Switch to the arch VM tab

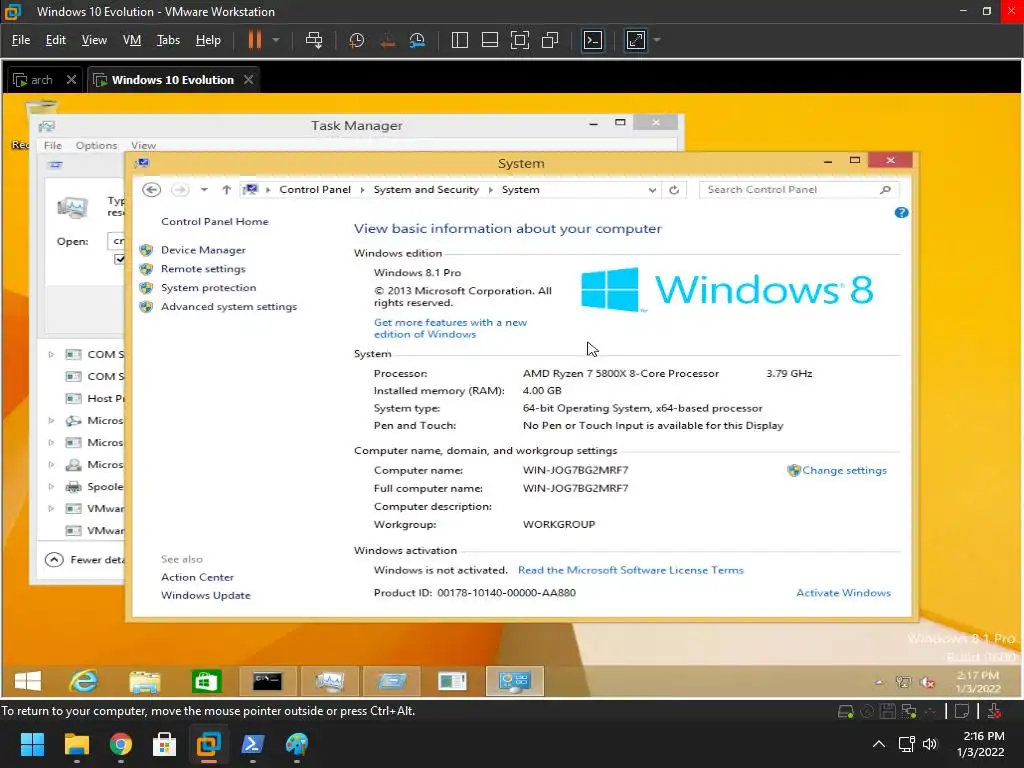point(36,80)
